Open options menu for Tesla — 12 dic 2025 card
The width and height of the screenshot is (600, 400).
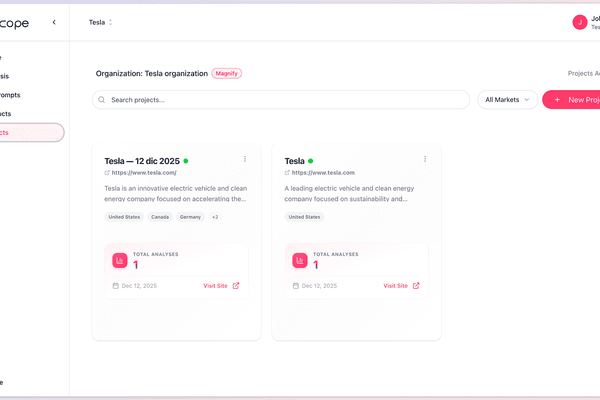244,159
